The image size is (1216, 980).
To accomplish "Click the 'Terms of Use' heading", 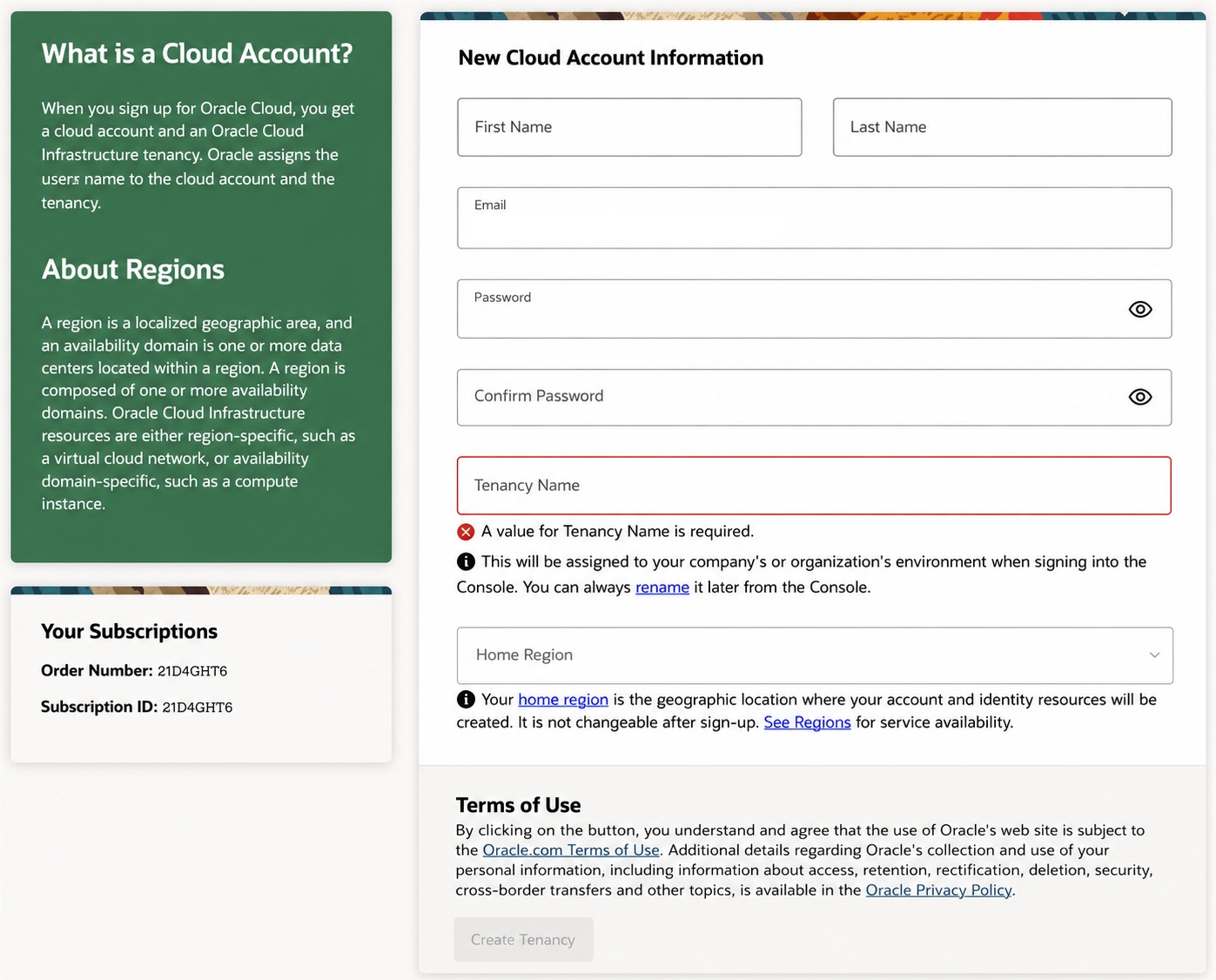I will tap(519, 805).
